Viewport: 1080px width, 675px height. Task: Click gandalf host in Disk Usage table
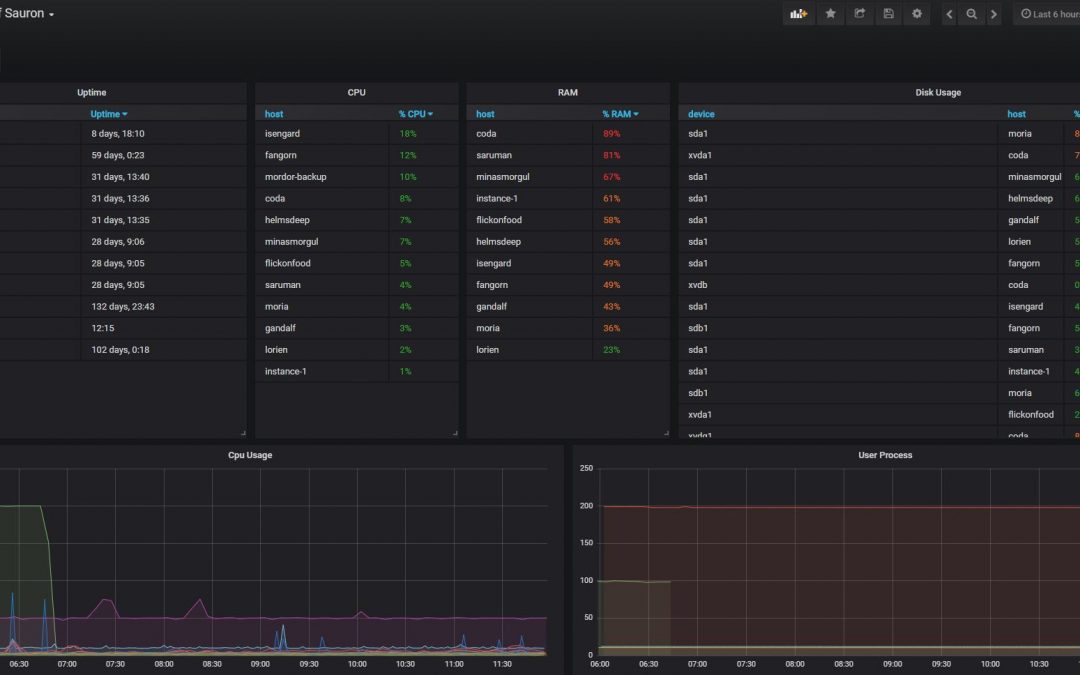click(1023, 220)
